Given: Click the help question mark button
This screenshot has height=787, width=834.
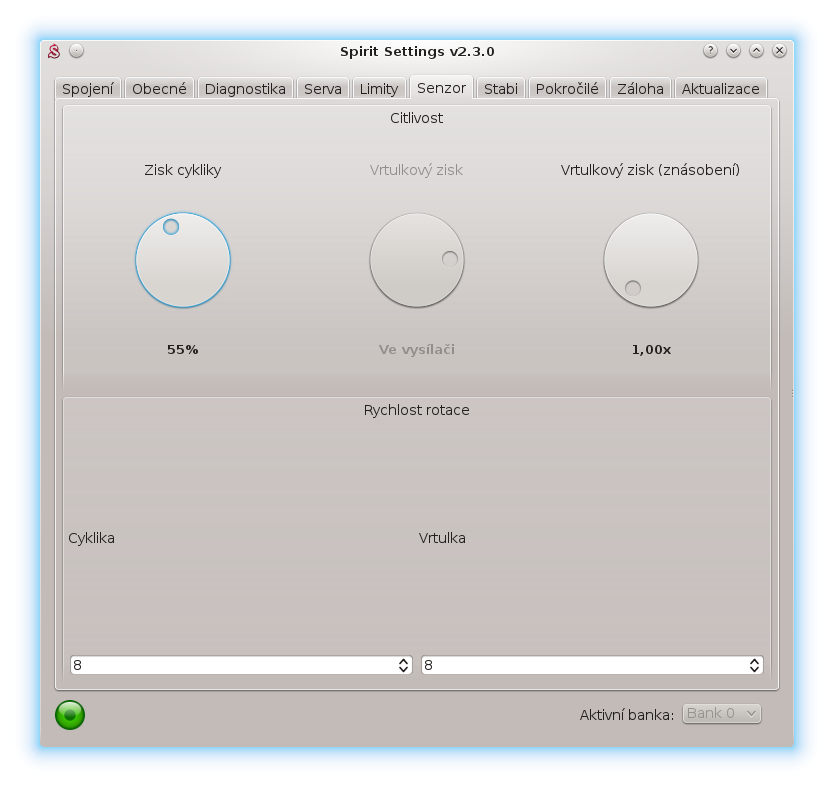Looking at the screenshot, I should click(710, 51).
